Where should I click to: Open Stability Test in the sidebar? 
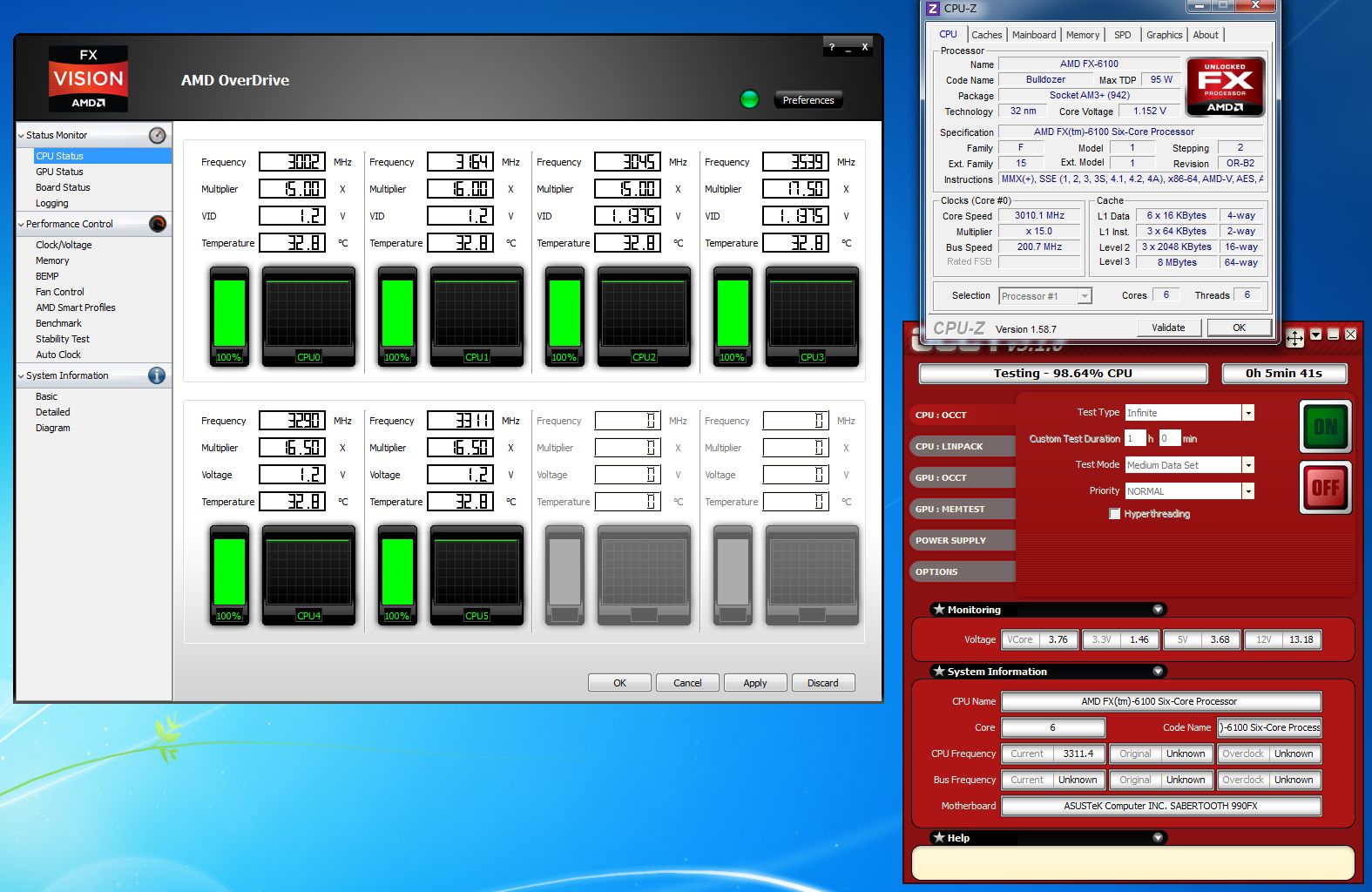point(63,339)
